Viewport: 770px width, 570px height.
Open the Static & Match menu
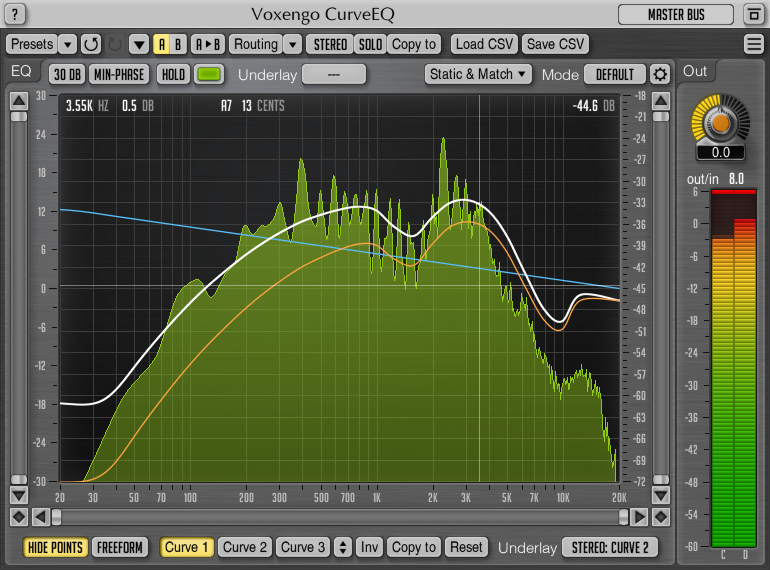(479, 74)
